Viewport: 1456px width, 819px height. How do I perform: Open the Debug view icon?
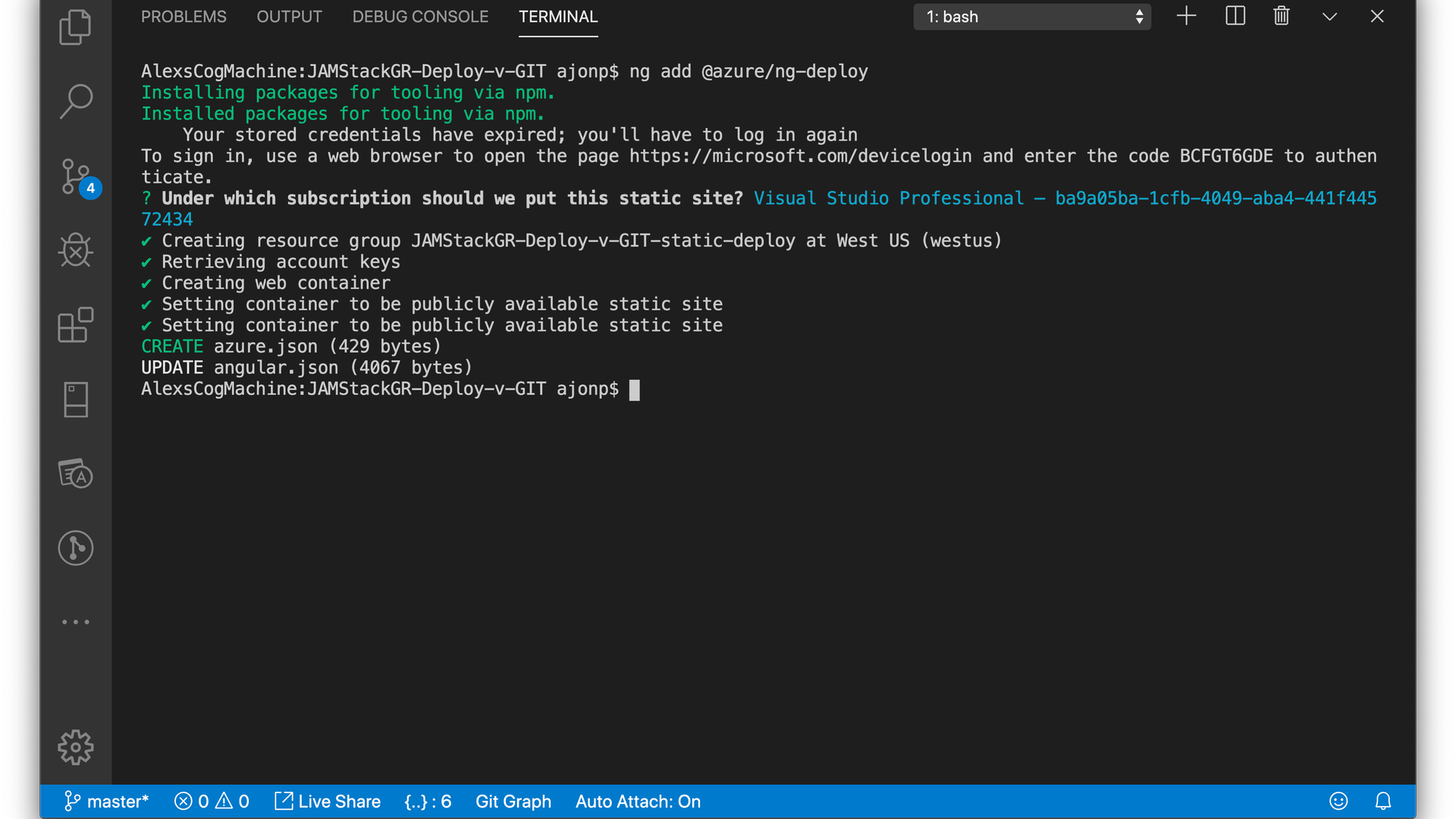coord(75,250)
